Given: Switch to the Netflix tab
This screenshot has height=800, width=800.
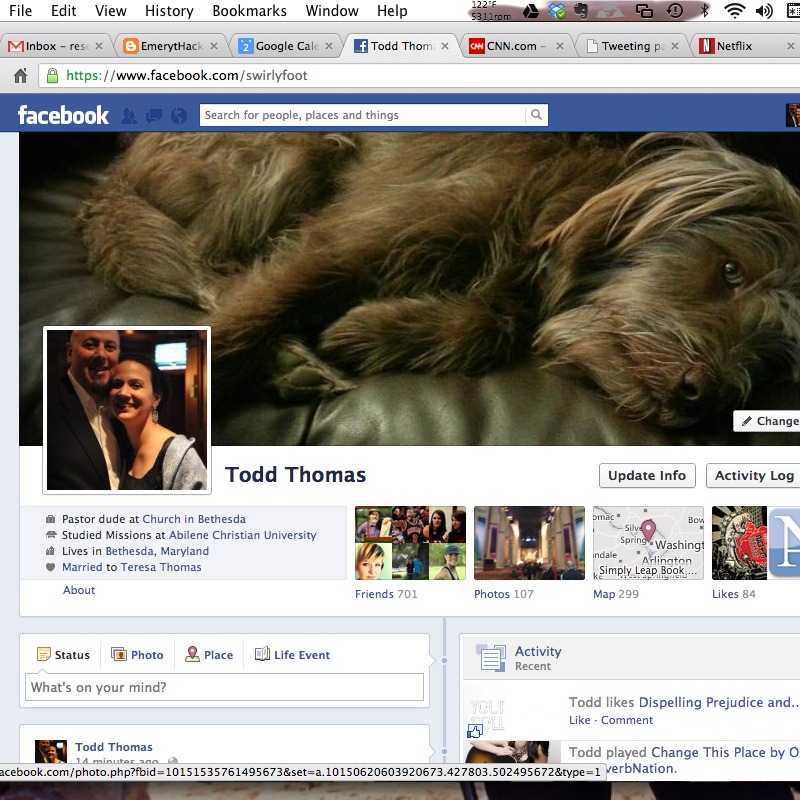Looking at the screenshot, I should tap(740, 46).
